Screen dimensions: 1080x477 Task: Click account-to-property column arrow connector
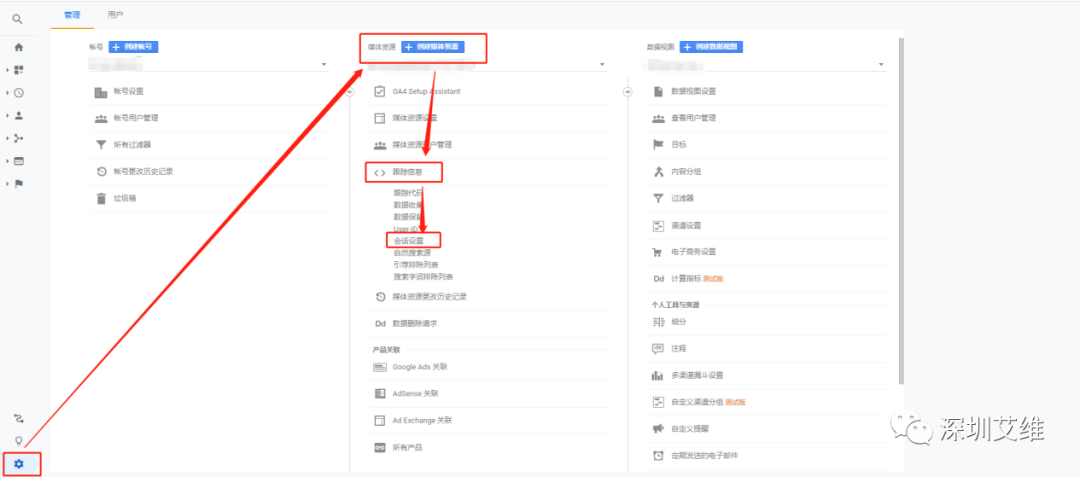pyautogui.click(x=349, y=92)
